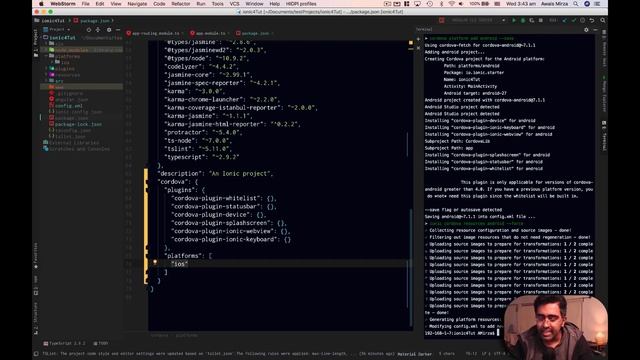Viewport: 640px width, 360px height.
Task: Open the File menu
Action: click(85, 4)
